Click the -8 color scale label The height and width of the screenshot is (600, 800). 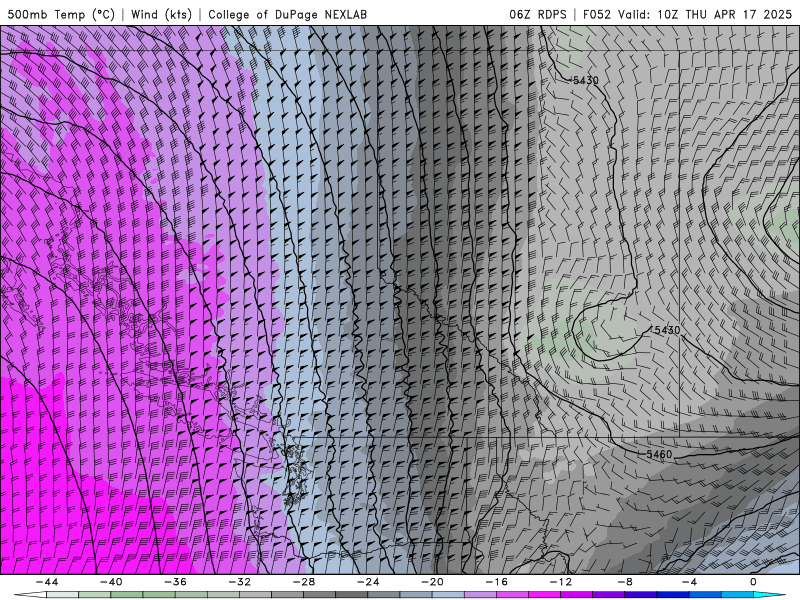point(625,582)
